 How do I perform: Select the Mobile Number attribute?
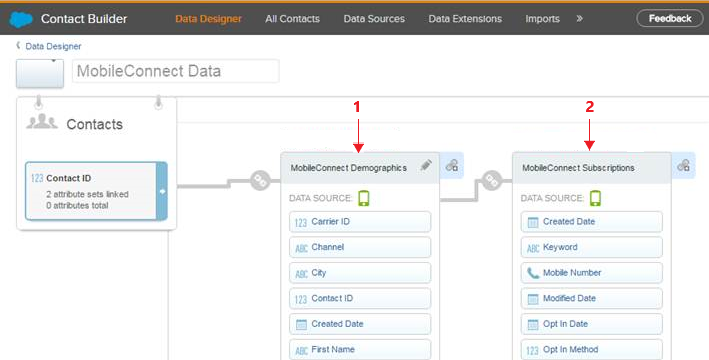591,273
